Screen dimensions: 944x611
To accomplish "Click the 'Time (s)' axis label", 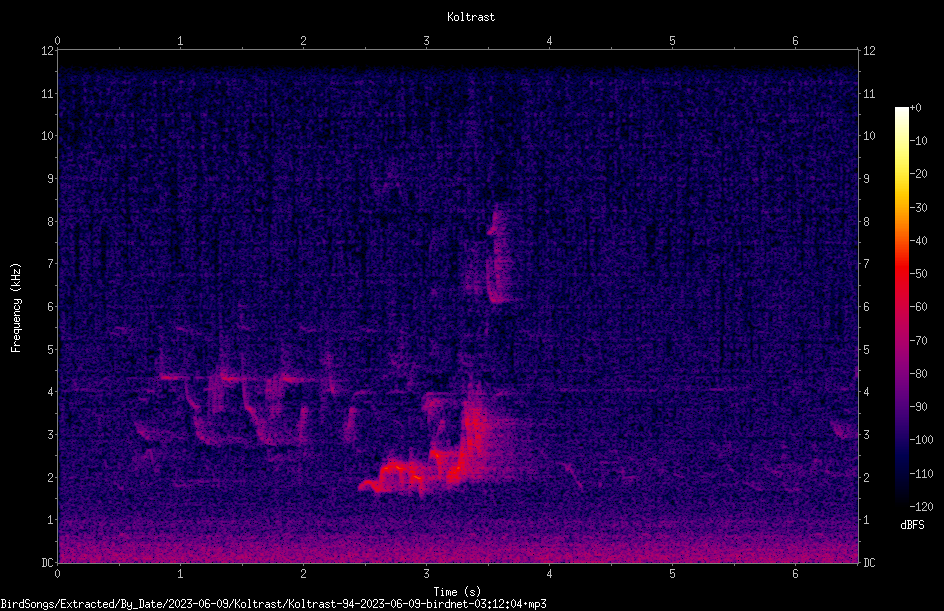I will 457,592.
